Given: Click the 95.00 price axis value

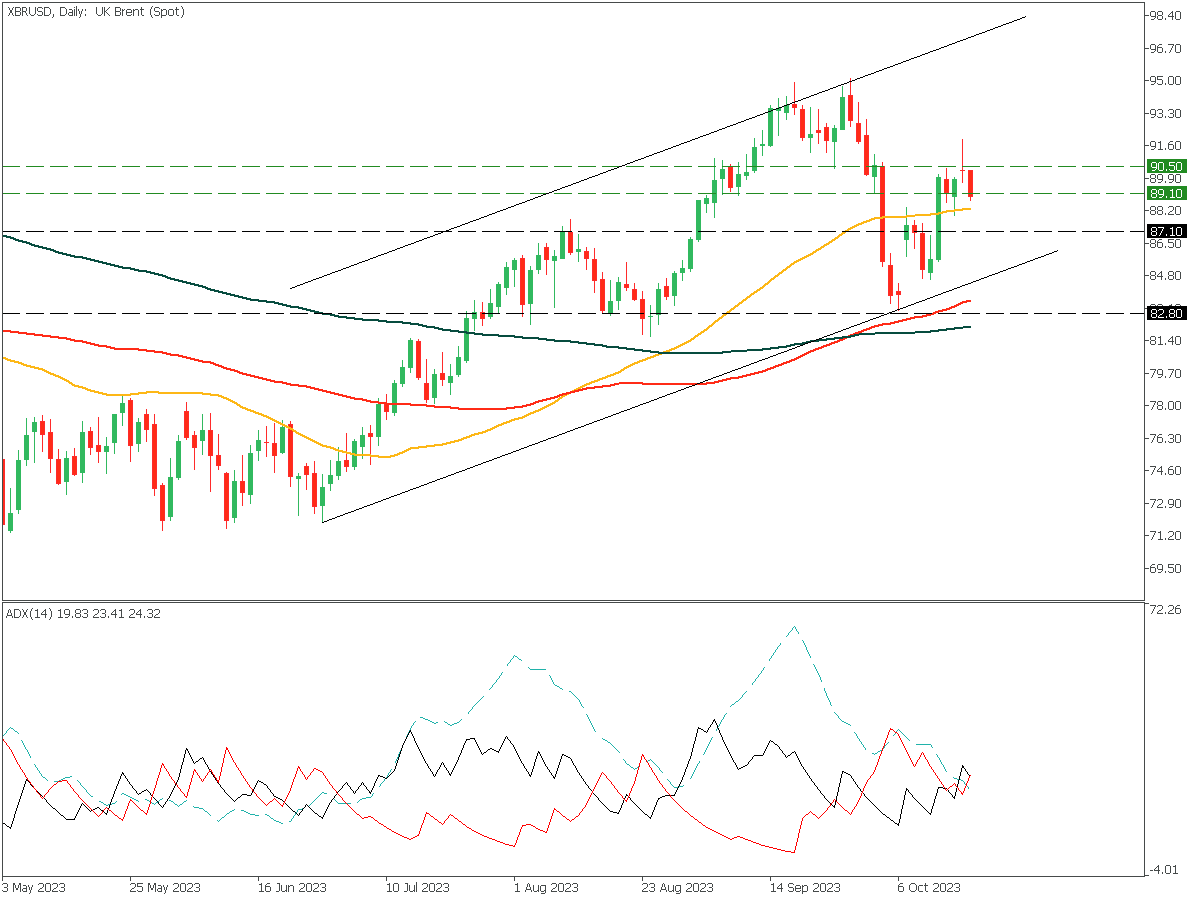Looking at the screenshot, I should 1166,81.
